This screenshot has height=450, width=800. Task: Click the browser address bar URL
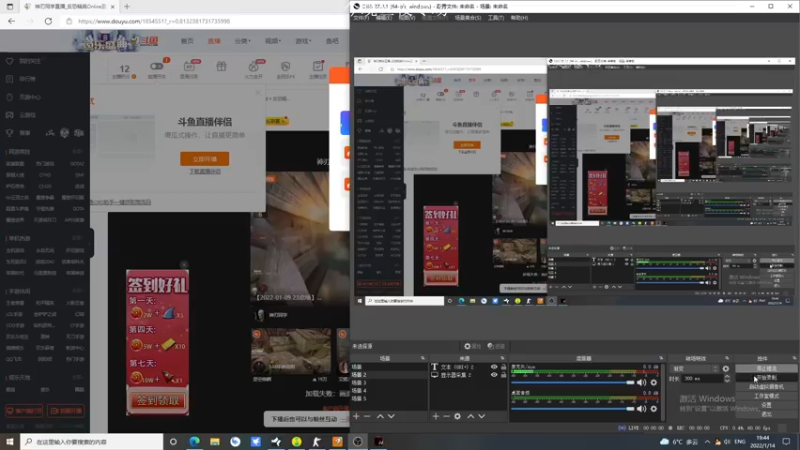[154, 21]
